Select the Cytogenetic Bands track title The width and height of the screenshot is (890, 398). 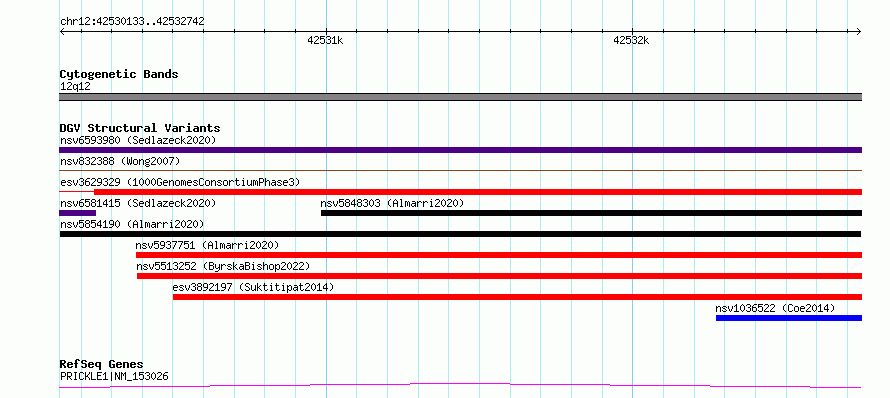[x=119, y=74]
